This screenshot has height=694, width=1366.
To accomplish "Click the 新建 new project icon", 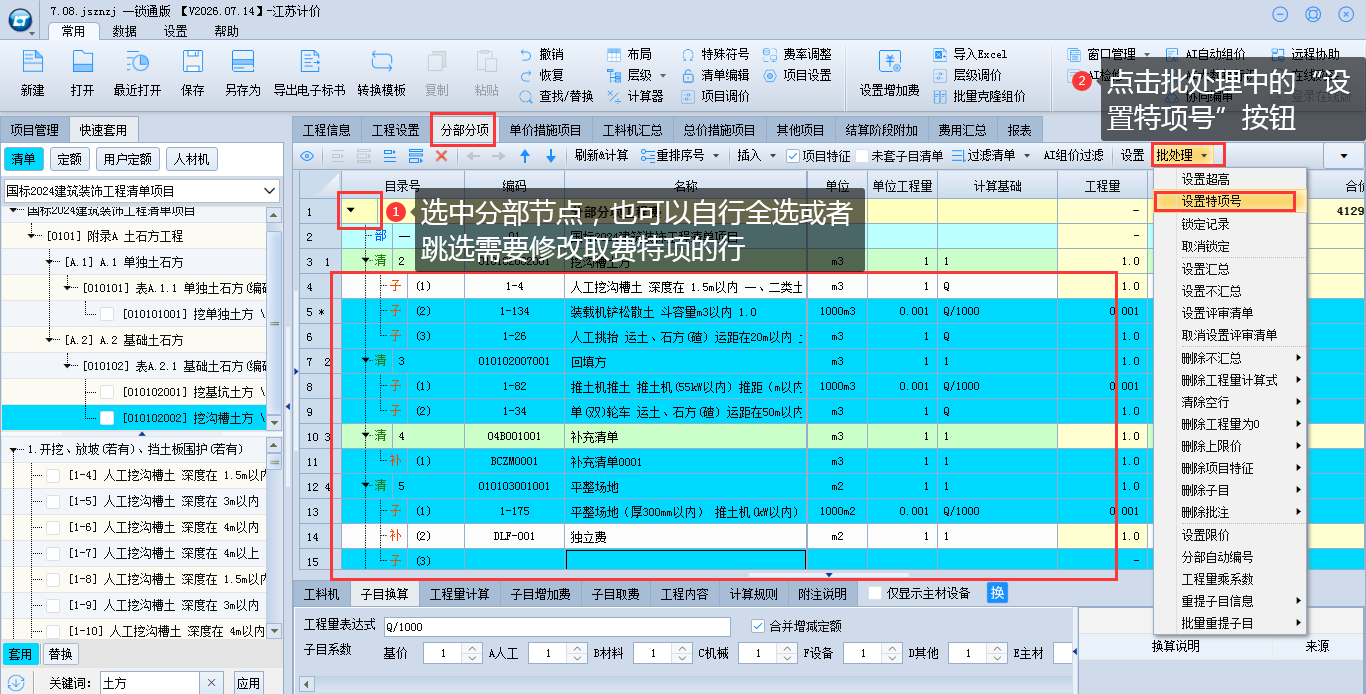I will [x=32, y=62].
